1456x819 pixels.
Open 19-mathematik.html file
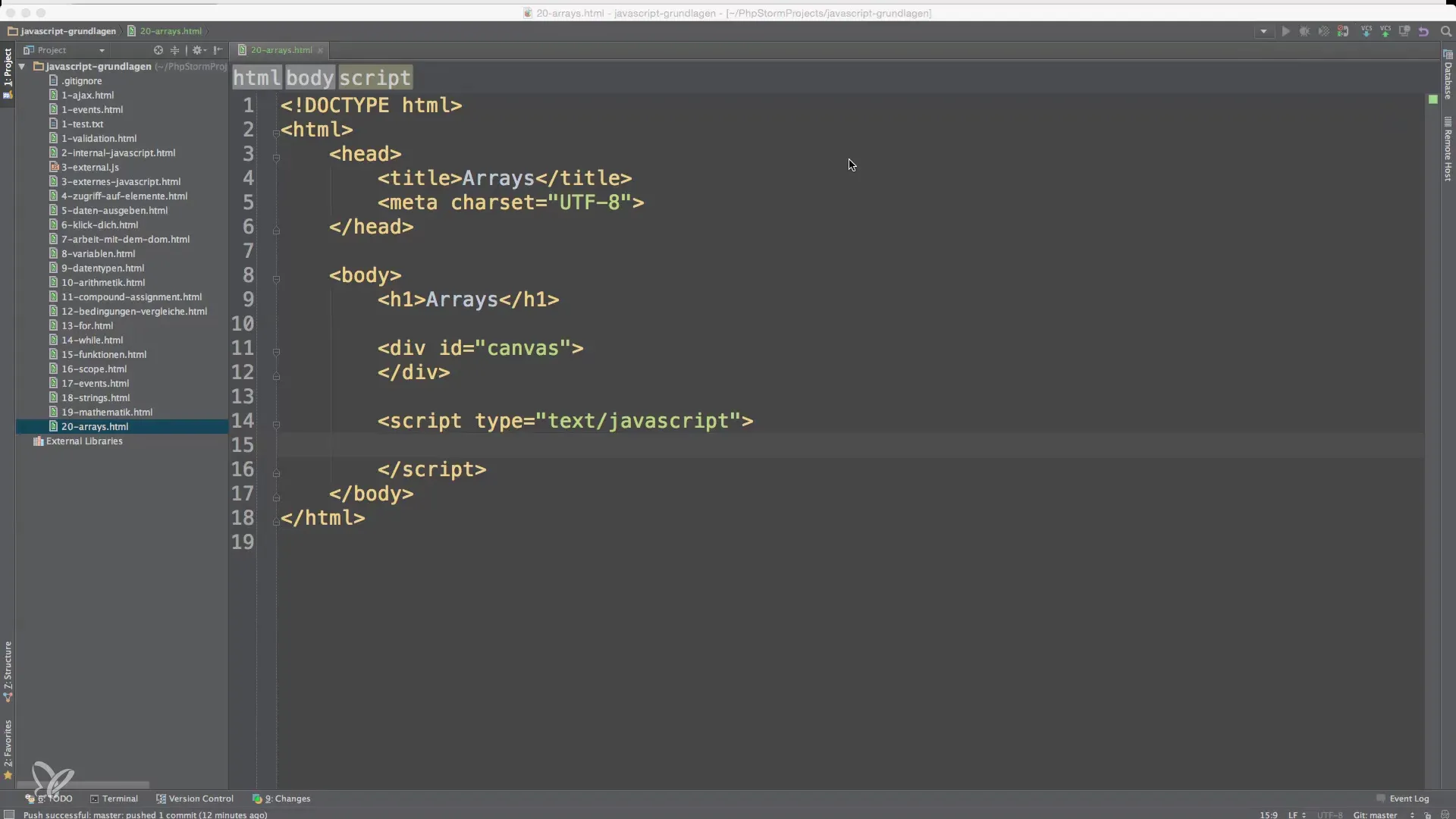pyautogui.click(x=107, y=412)
